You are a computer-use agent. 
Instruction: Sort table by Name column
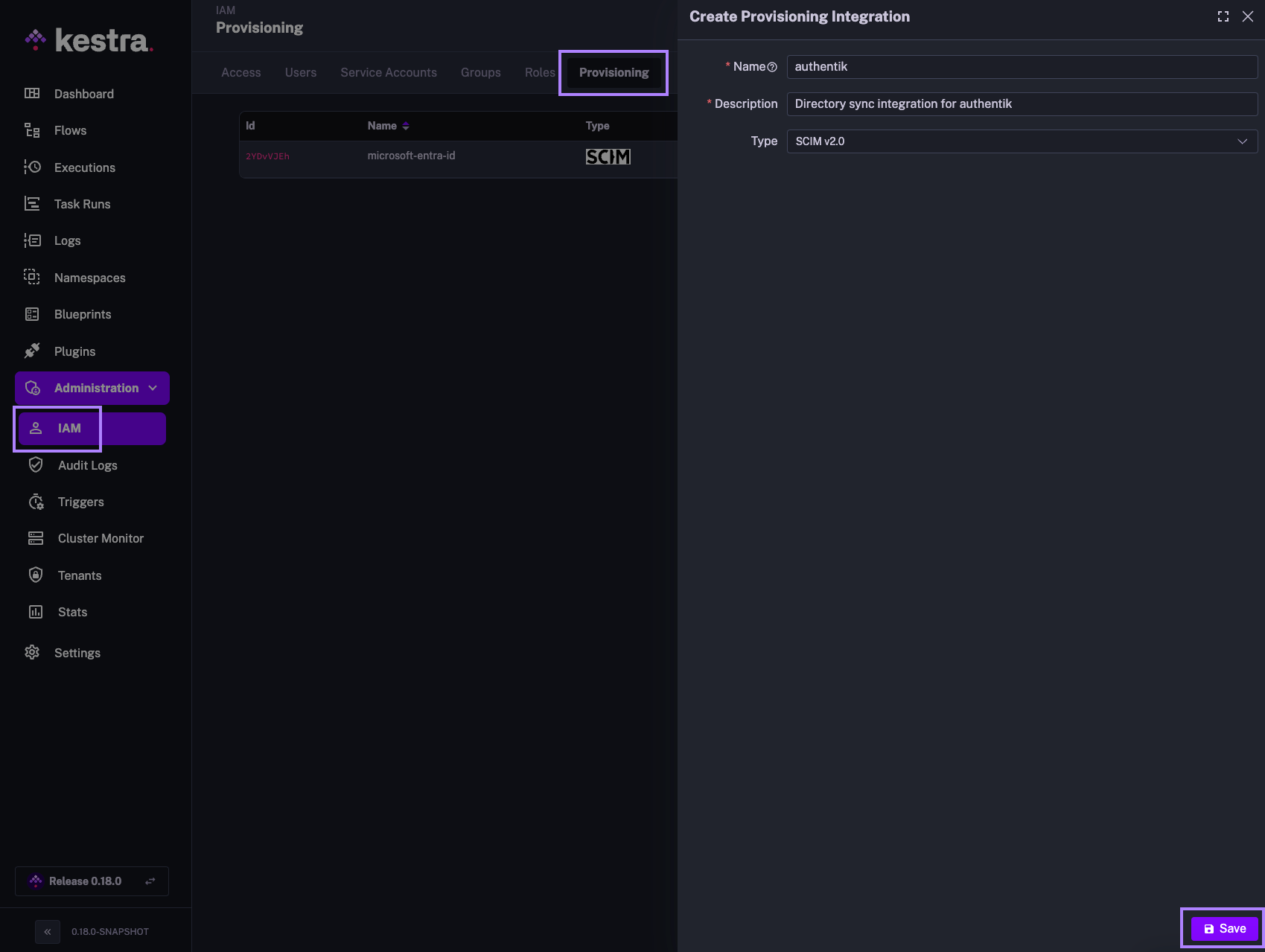tap(405, 127)
